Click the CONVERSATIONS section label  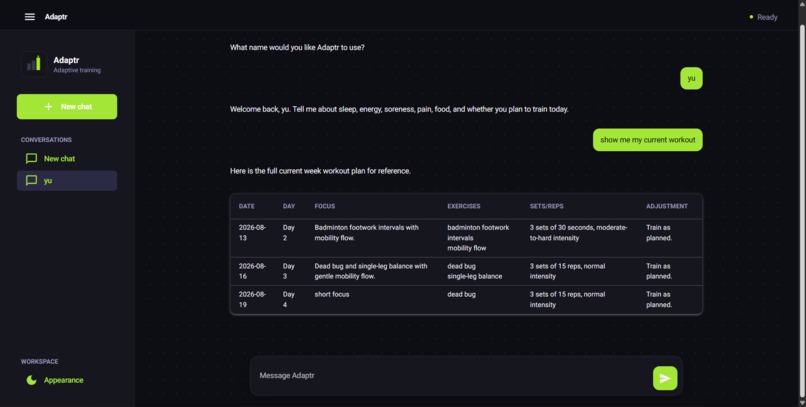click(46, 140)
